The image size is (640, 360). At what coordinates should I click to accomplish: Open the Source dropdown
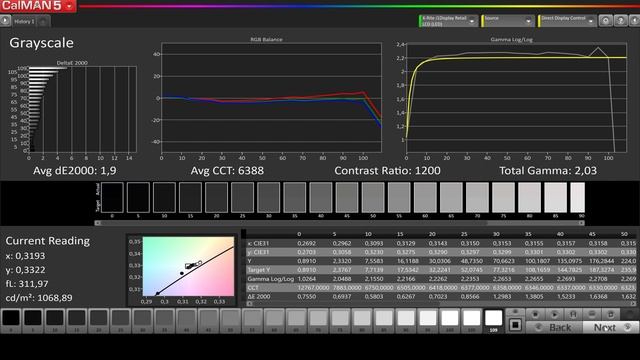point(508,21)
